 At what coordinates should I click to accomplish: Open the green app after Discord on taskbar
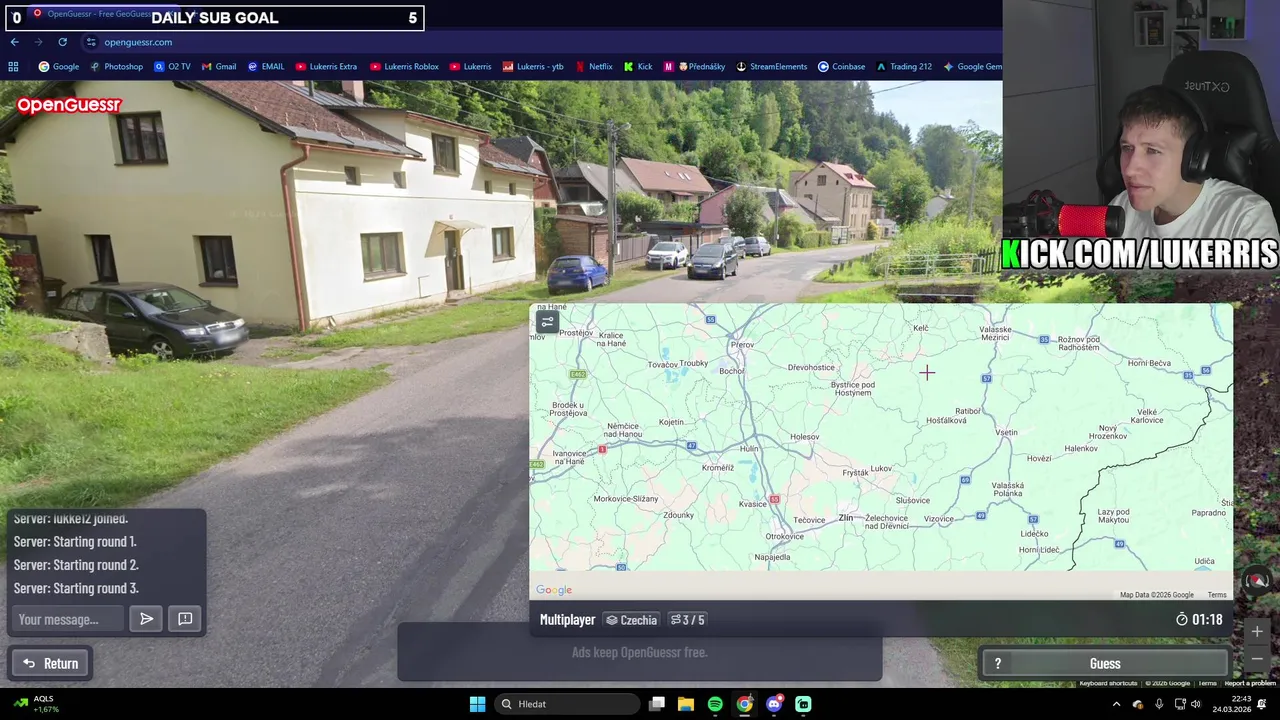[x=803, y=704]
